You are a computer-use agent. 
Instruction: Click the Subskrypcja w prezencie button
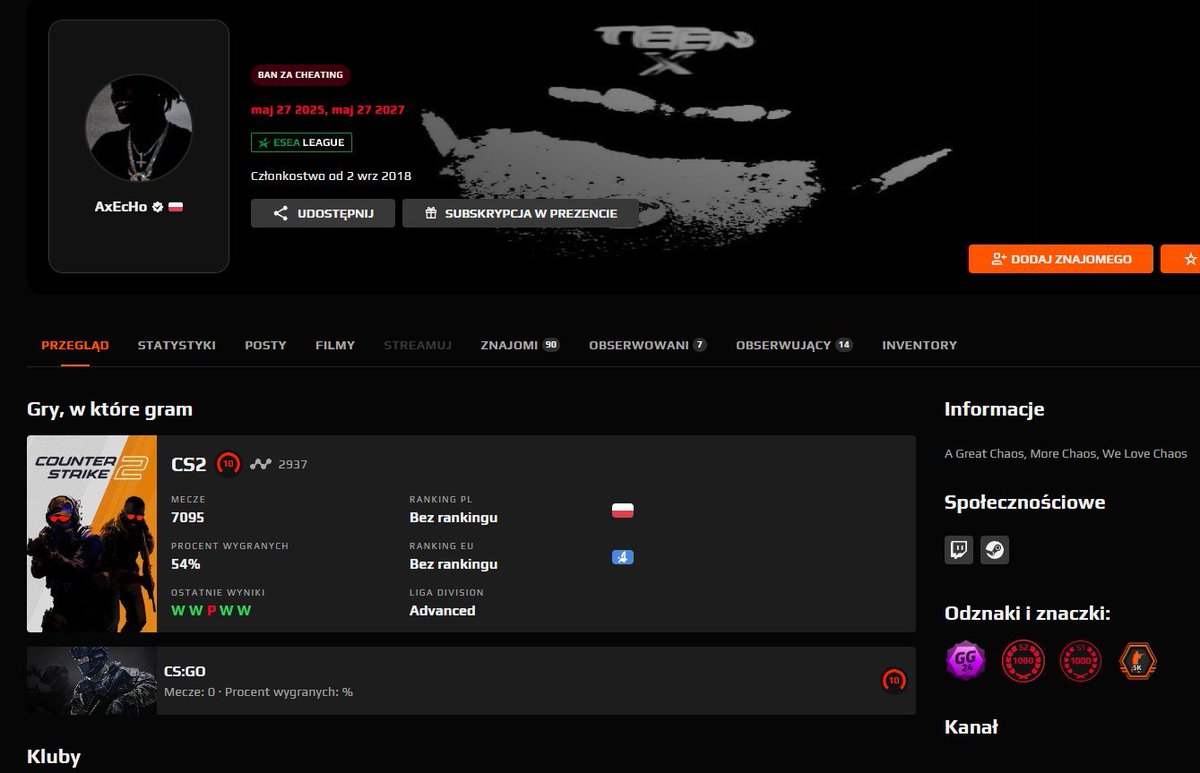[520, 213]
